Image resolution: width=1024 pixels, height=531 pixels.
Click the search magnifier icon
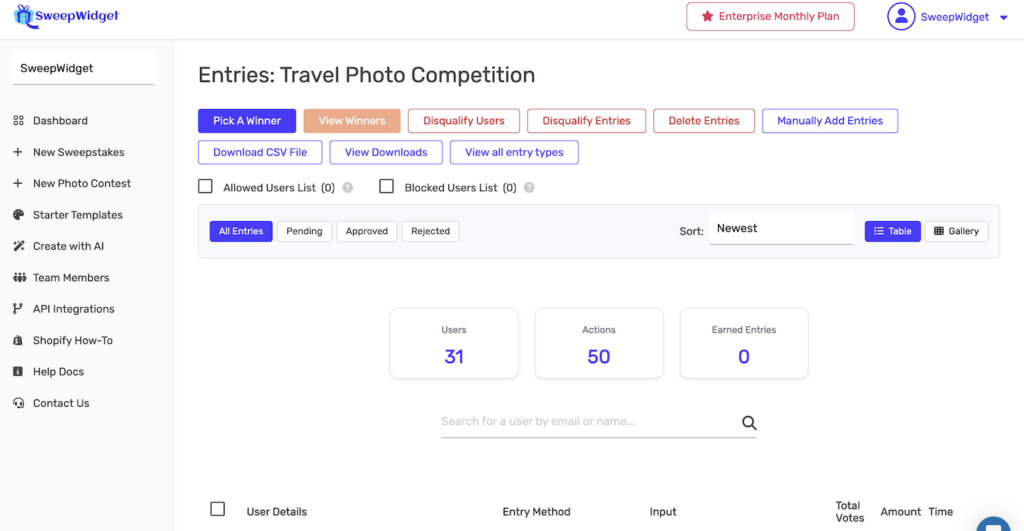(x=749, y=423)
